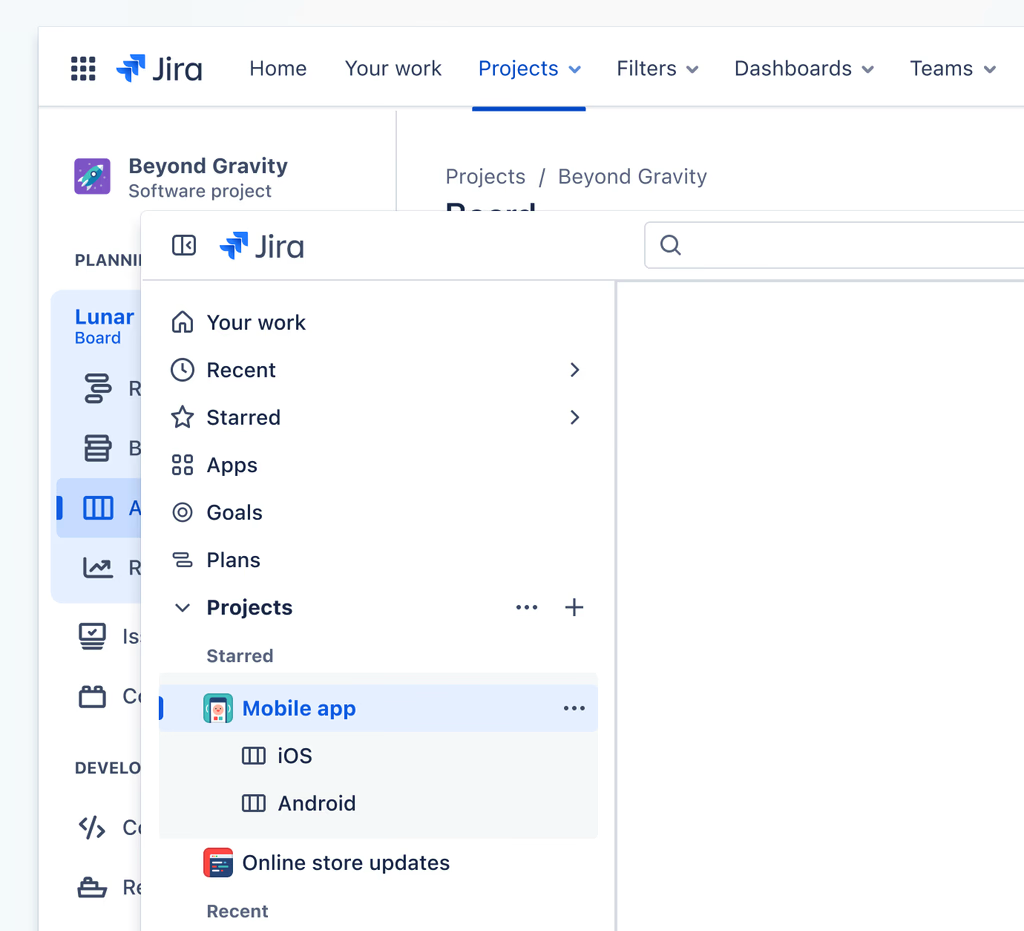Click the Mobile app project avatar
1024x931 pixels.
point(218,708)
